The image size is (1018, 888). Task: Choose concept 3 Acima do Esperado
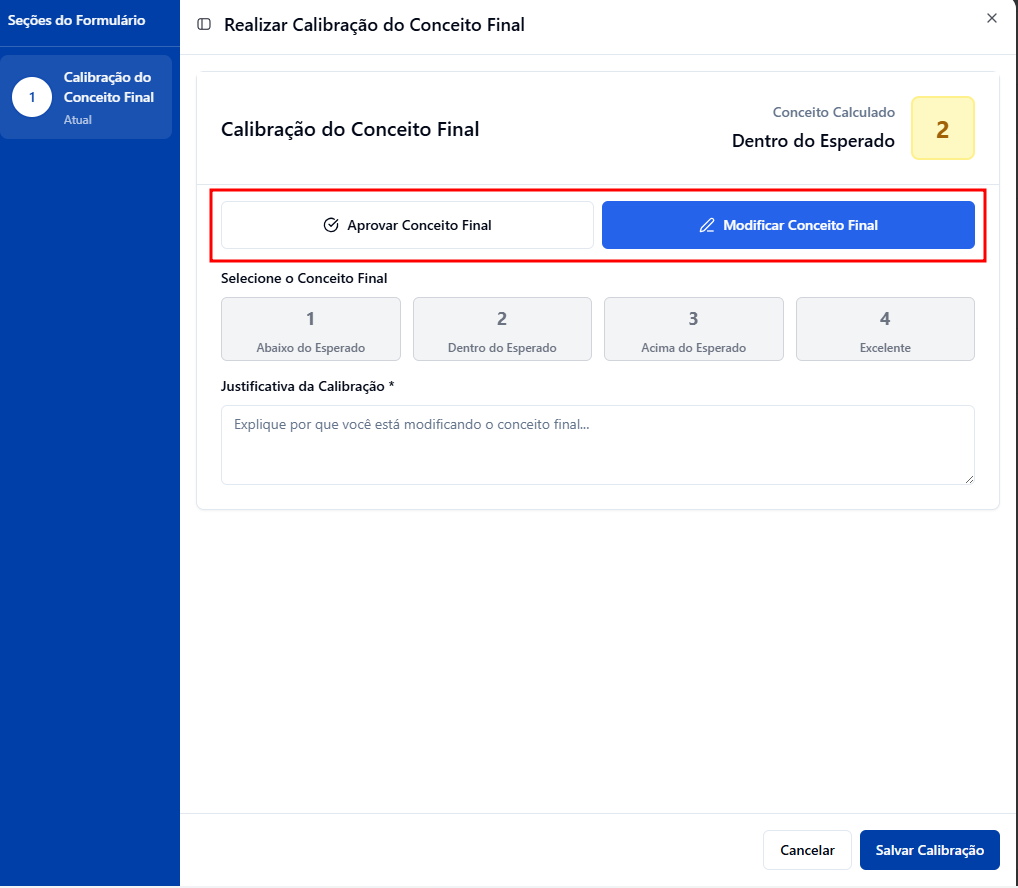(x=693, y=329)
